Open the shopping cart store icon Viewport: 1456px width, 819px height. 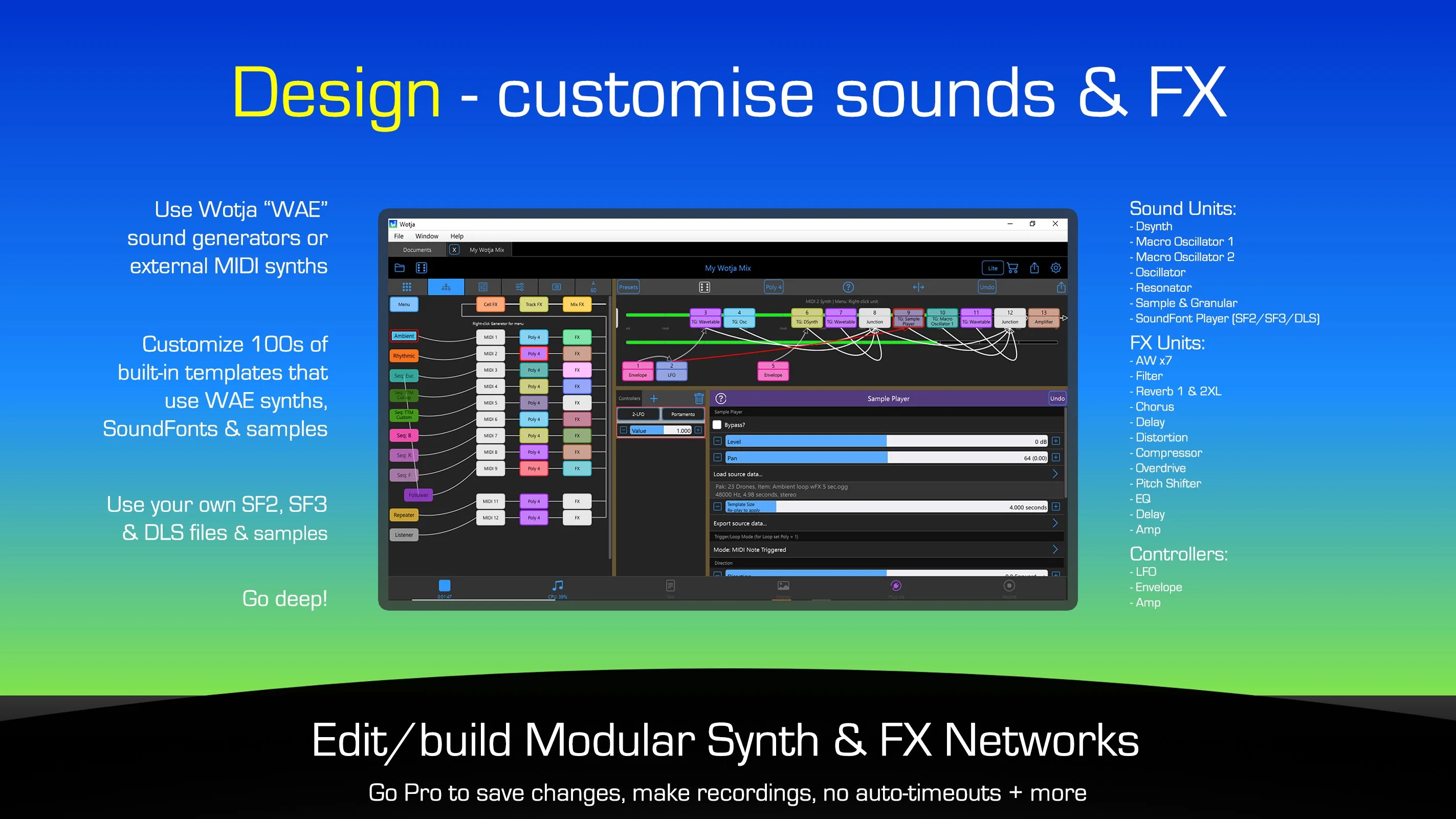[x=1013, y=268]
